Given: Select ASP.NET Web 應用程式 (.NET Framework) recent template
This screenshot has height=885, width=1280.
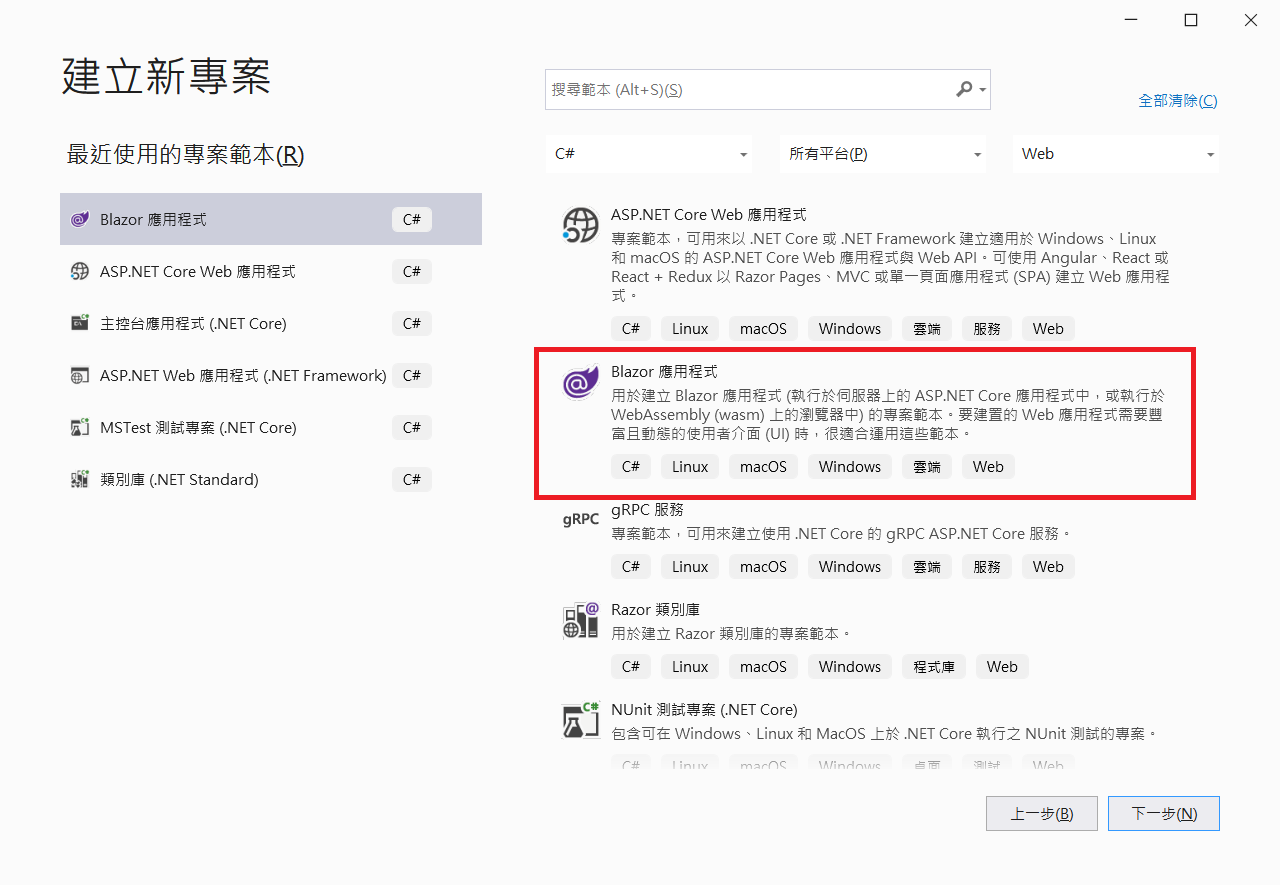Looking at the screenshot, I should [271, 375].
